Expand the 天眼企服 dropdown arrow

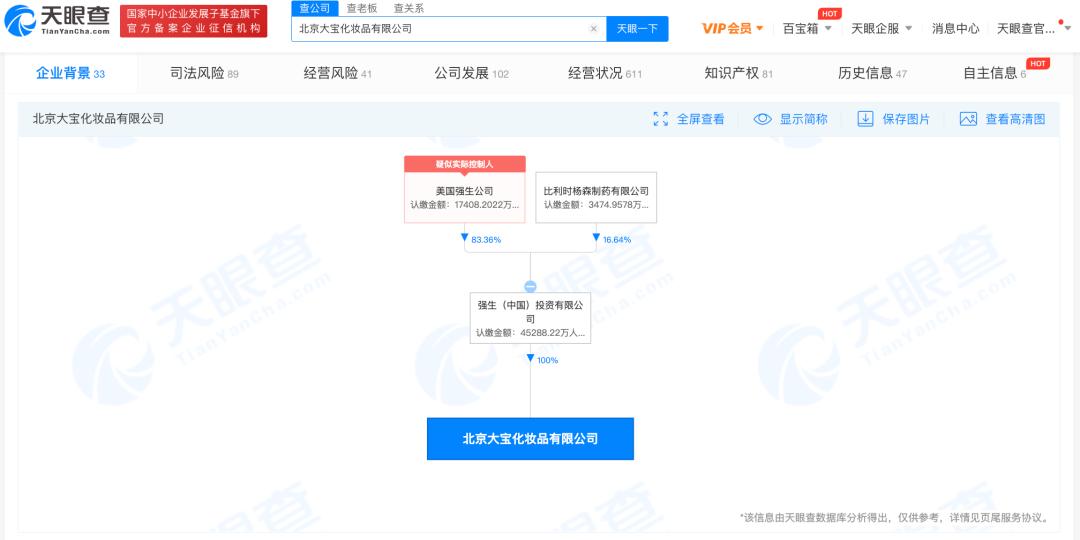pyautogui.click(x=908, y=28)
